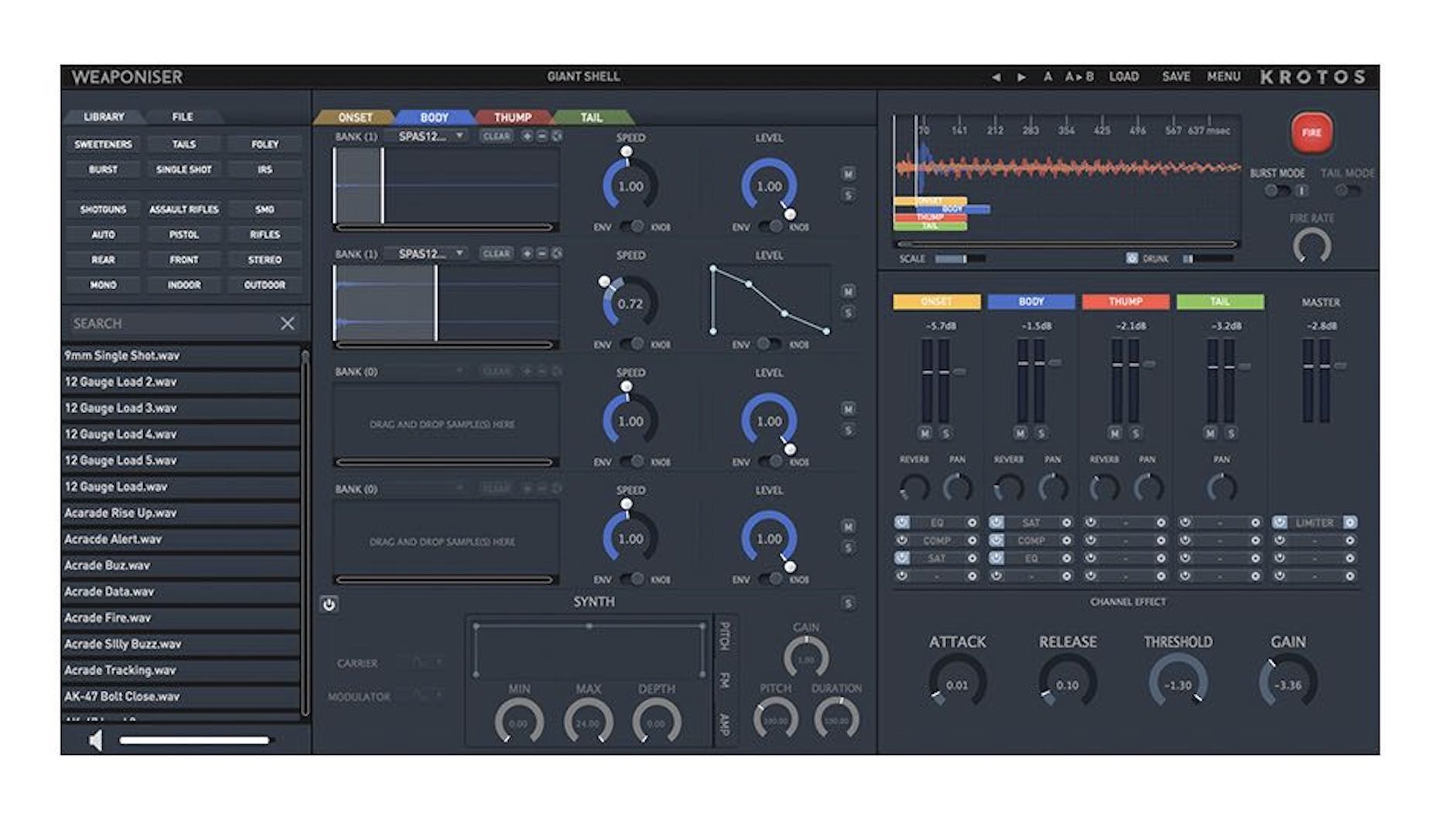This screenshot has height=840, width=1442.
Task: Click the speaker volume icon
Action: (96, 740)
